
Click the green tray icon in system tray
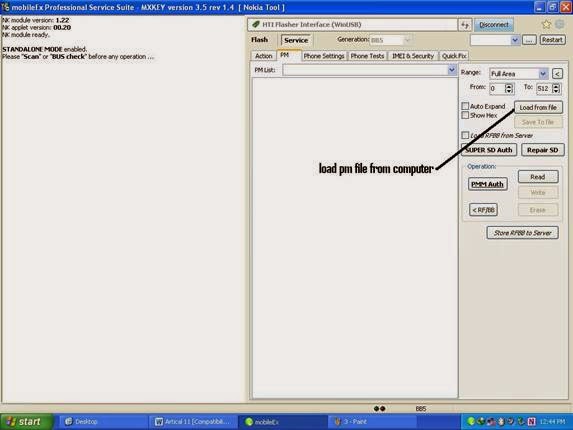pyautogui.click(x=471, y=422)
